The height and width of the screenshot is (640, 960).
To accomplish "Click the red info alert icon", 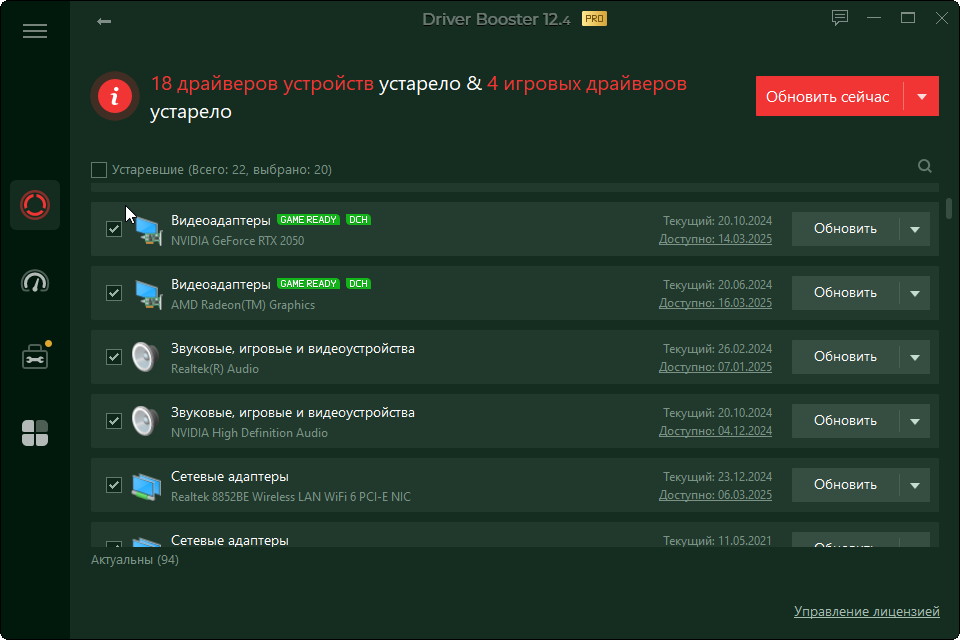I will (114, 96).
